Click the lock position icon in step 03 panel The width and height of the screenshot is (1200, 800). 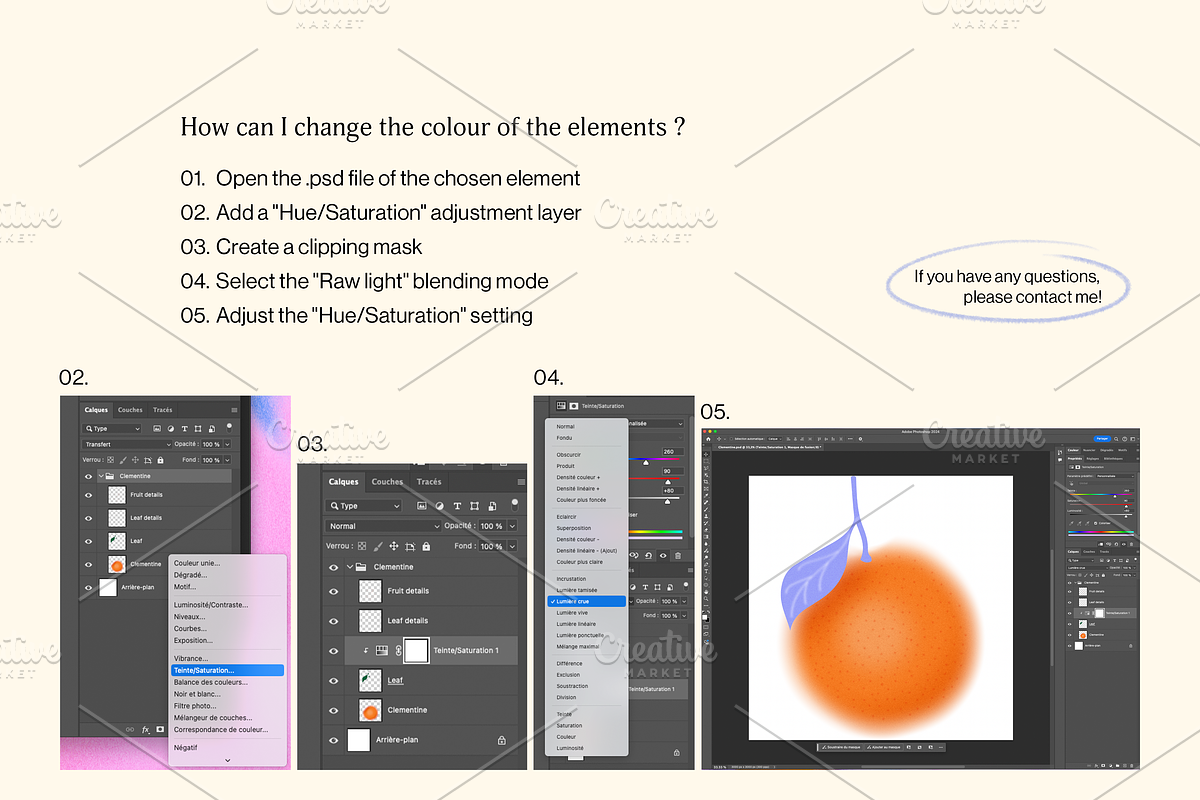394,546
